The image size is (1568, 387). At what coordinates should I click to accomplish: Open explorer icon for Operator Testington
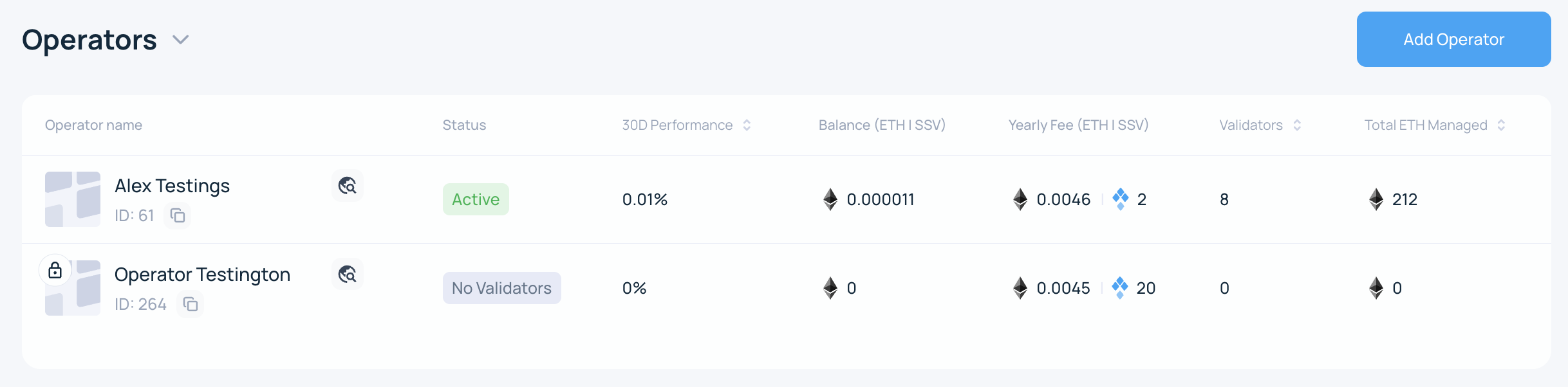pyautogui.click(x=348, y=274)
